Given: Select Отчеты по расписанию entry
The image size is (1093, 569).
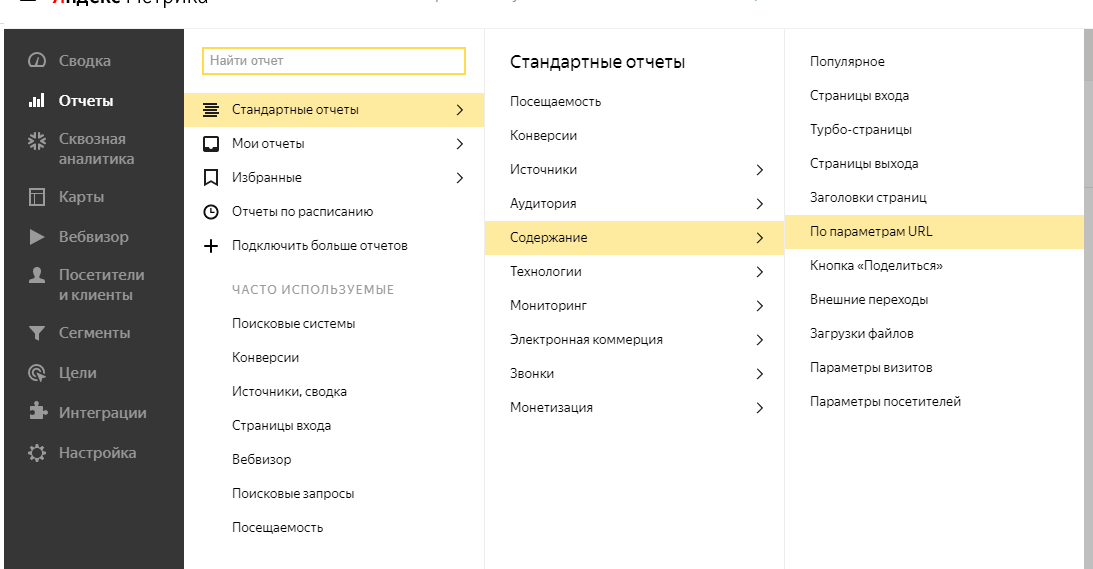Looking at the screenshot, I should (303, 212).
